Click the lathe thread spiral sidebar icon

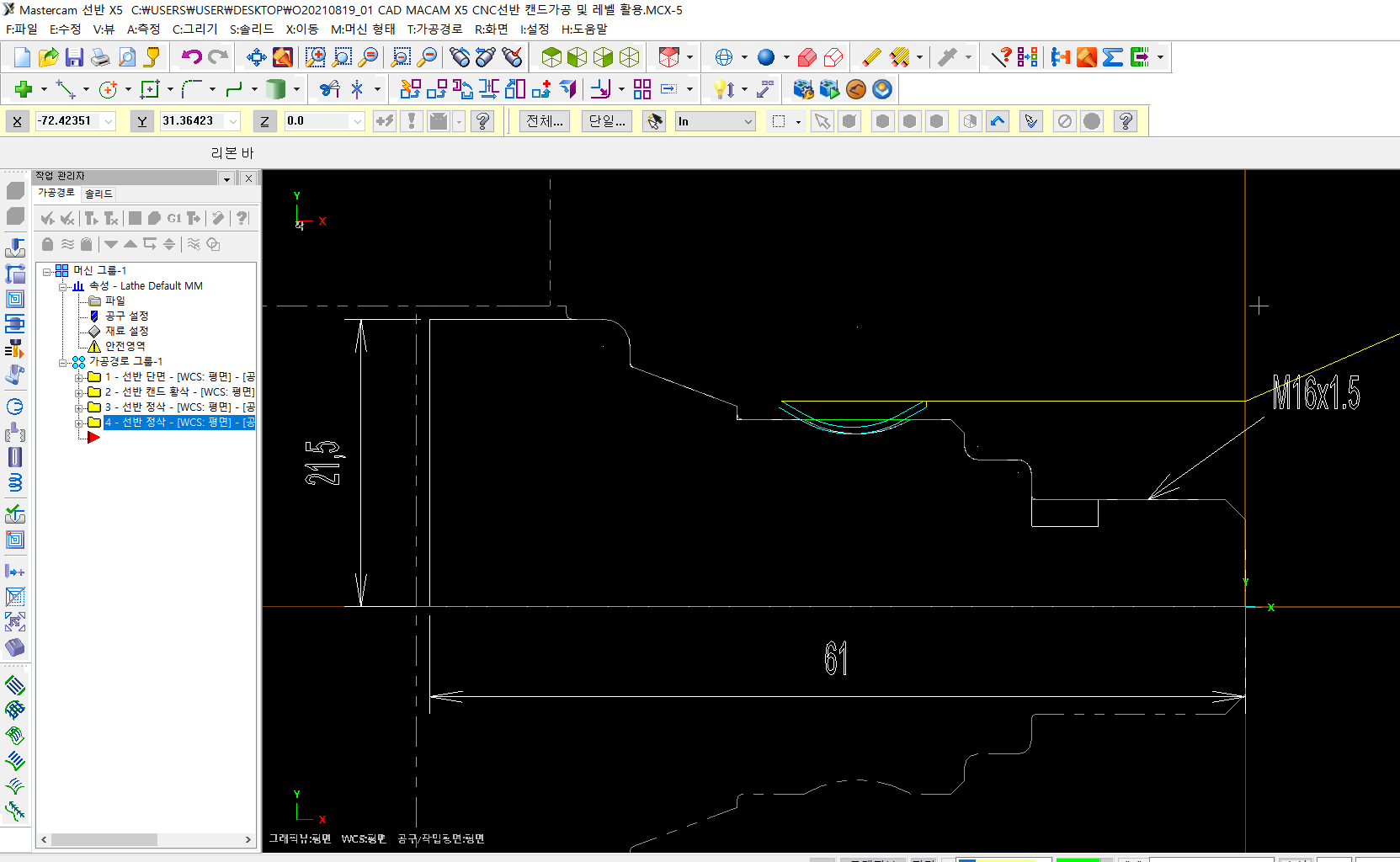15,482
